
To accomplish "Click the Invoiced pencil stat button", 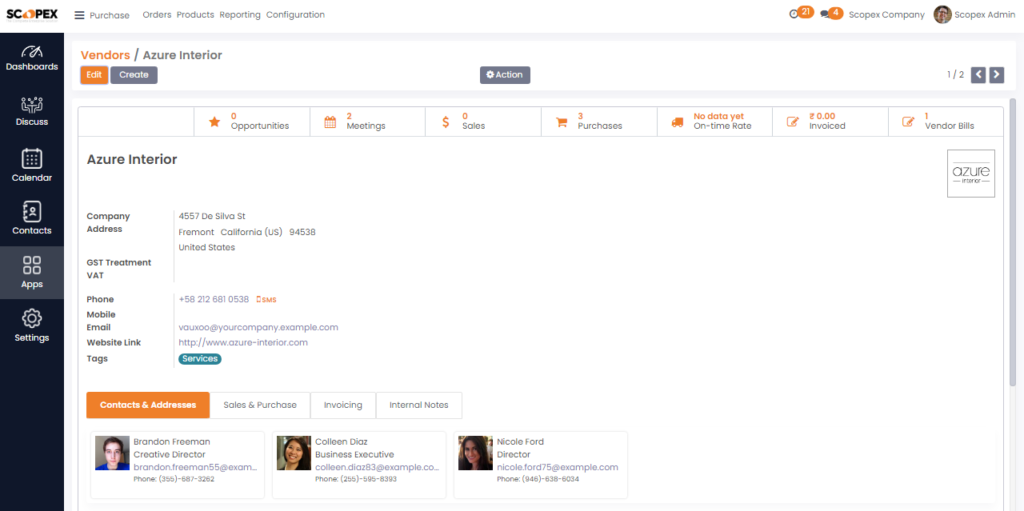I will (x=830, y=122).
